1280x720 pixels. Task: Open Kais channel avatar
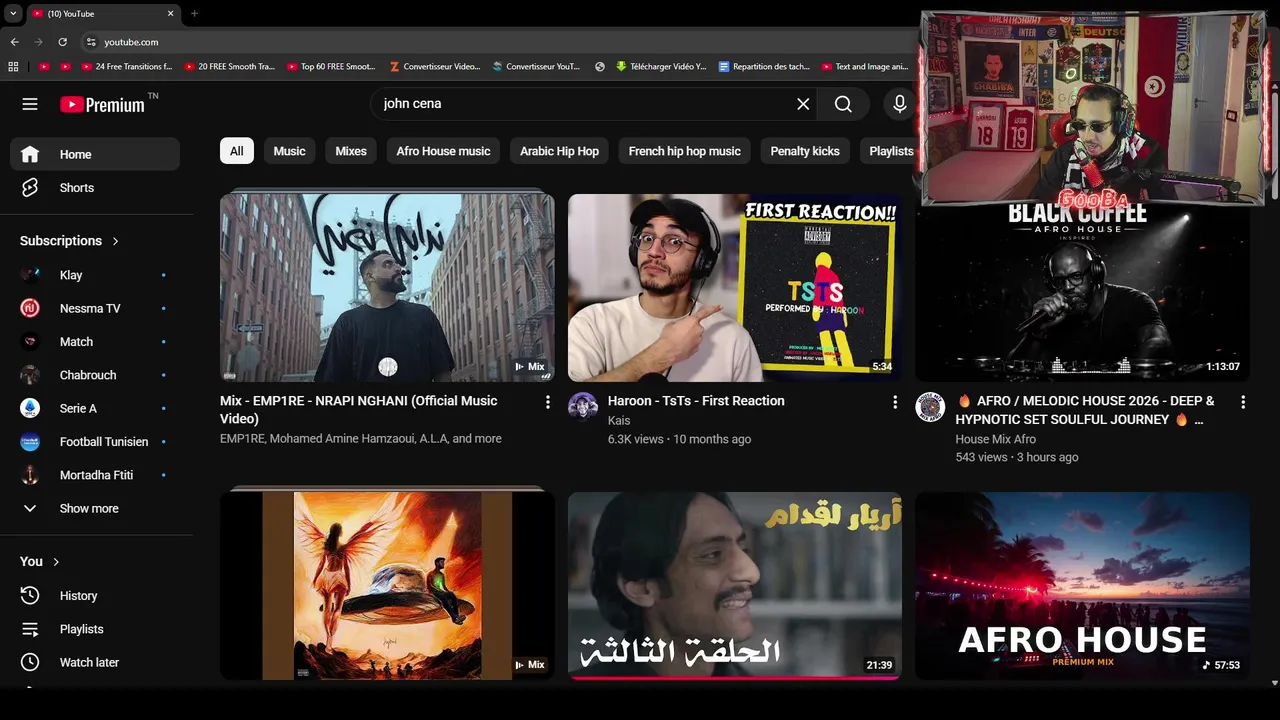583,407
